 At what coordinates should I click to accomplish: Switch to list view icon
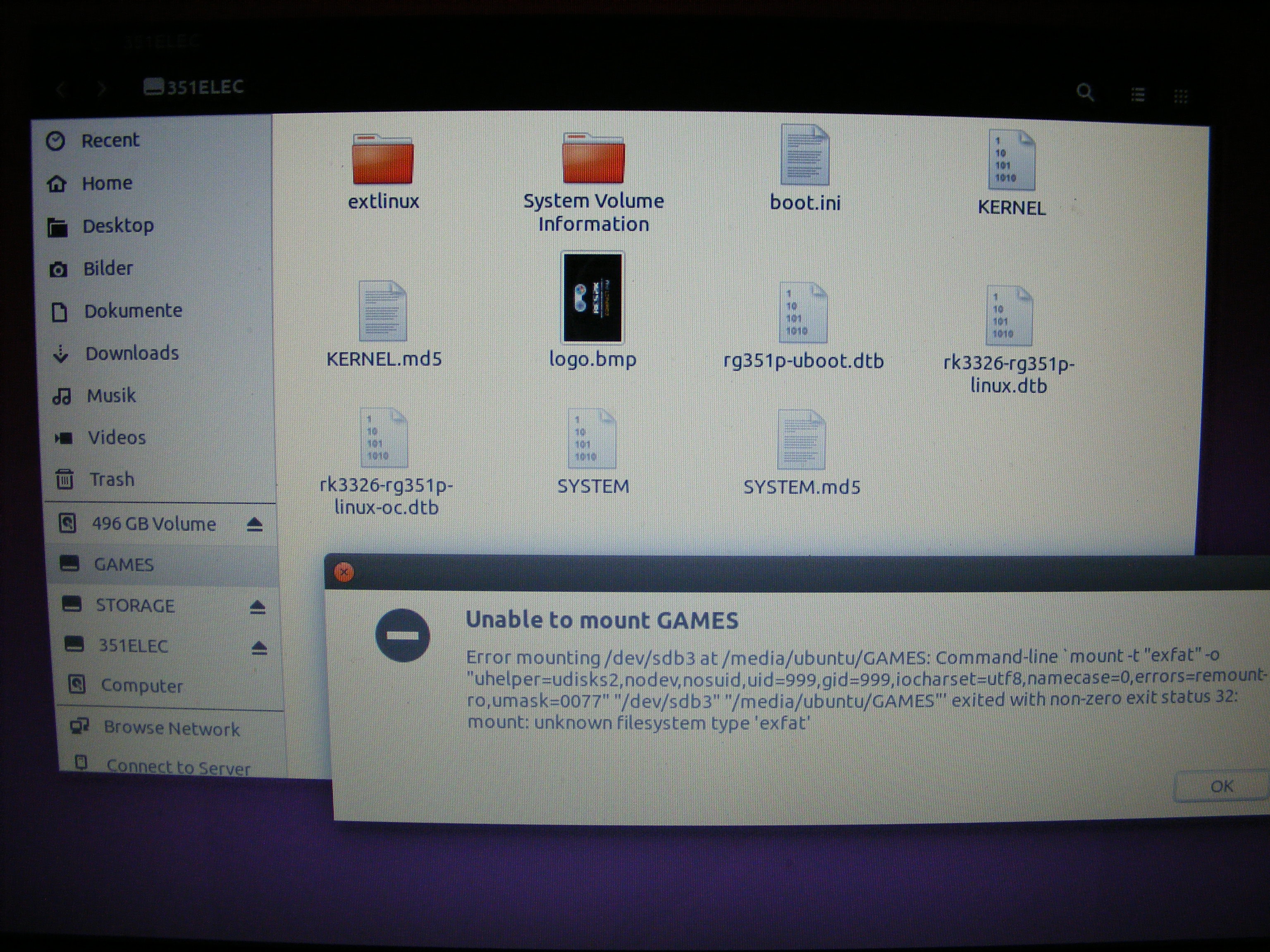pos(1138,95)
